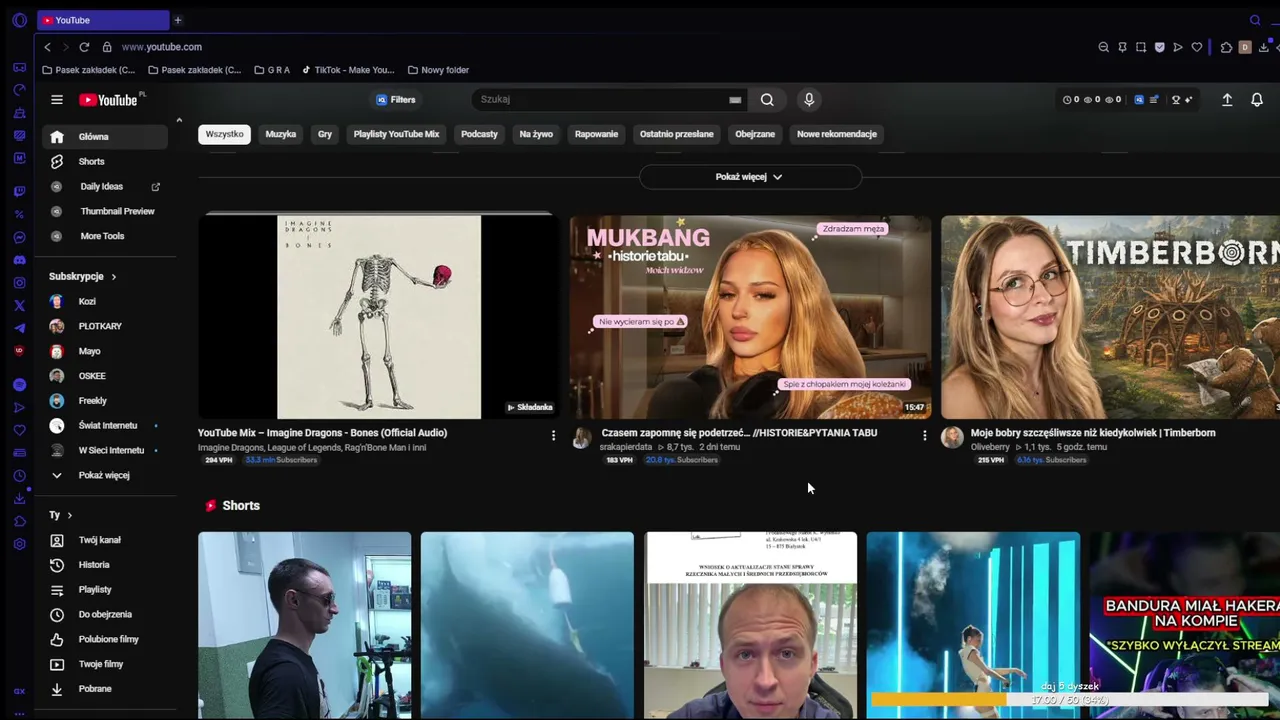
Task: Open the YouTube guide hamburger menu
Action: [57, 100]
